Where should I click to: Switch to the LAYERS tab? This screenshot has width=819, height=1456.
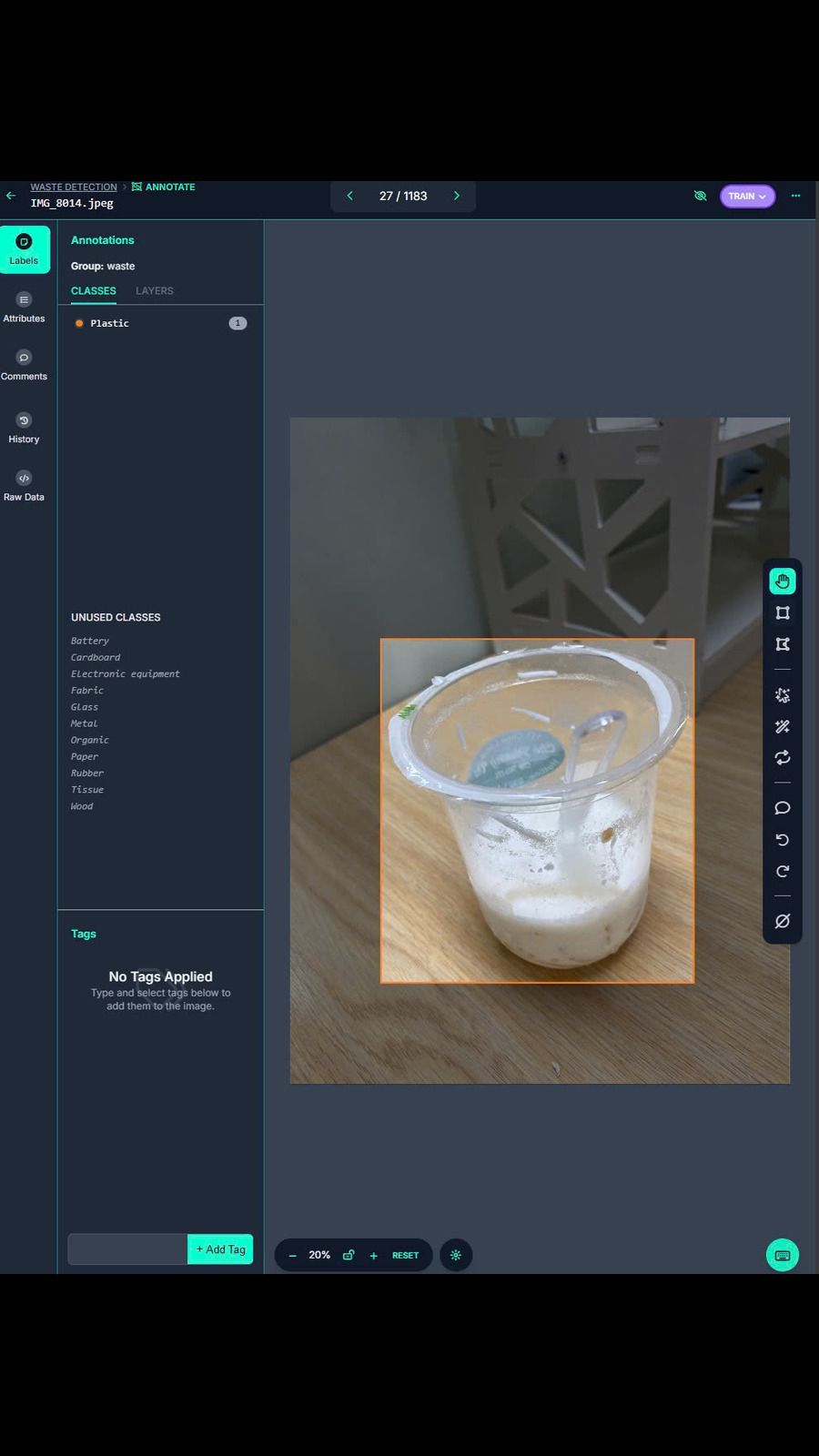point(155,291)
